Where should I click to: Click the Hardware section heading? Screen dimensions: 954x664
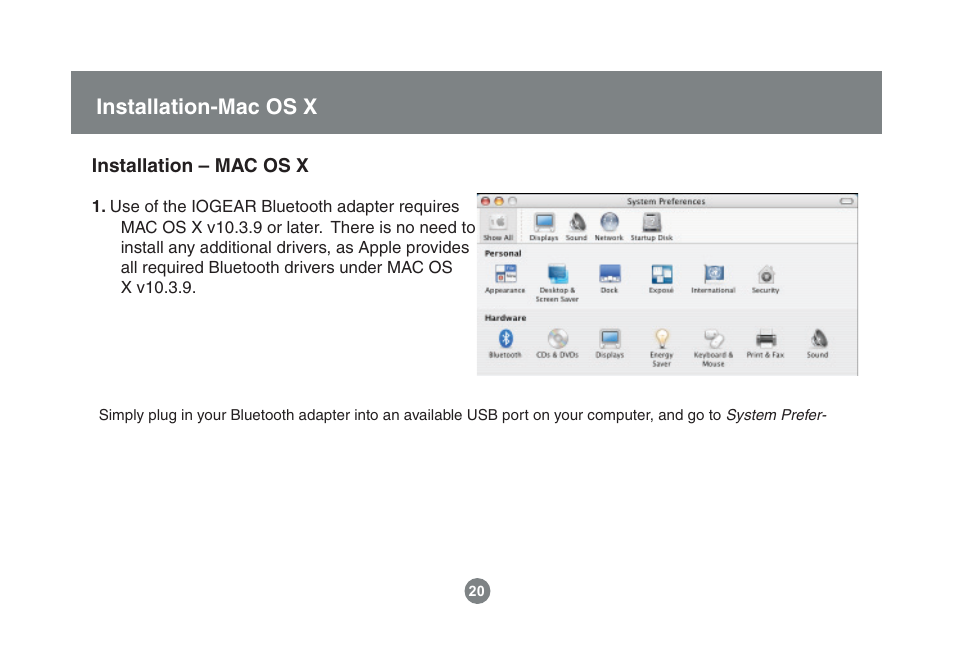click(506, 318)
